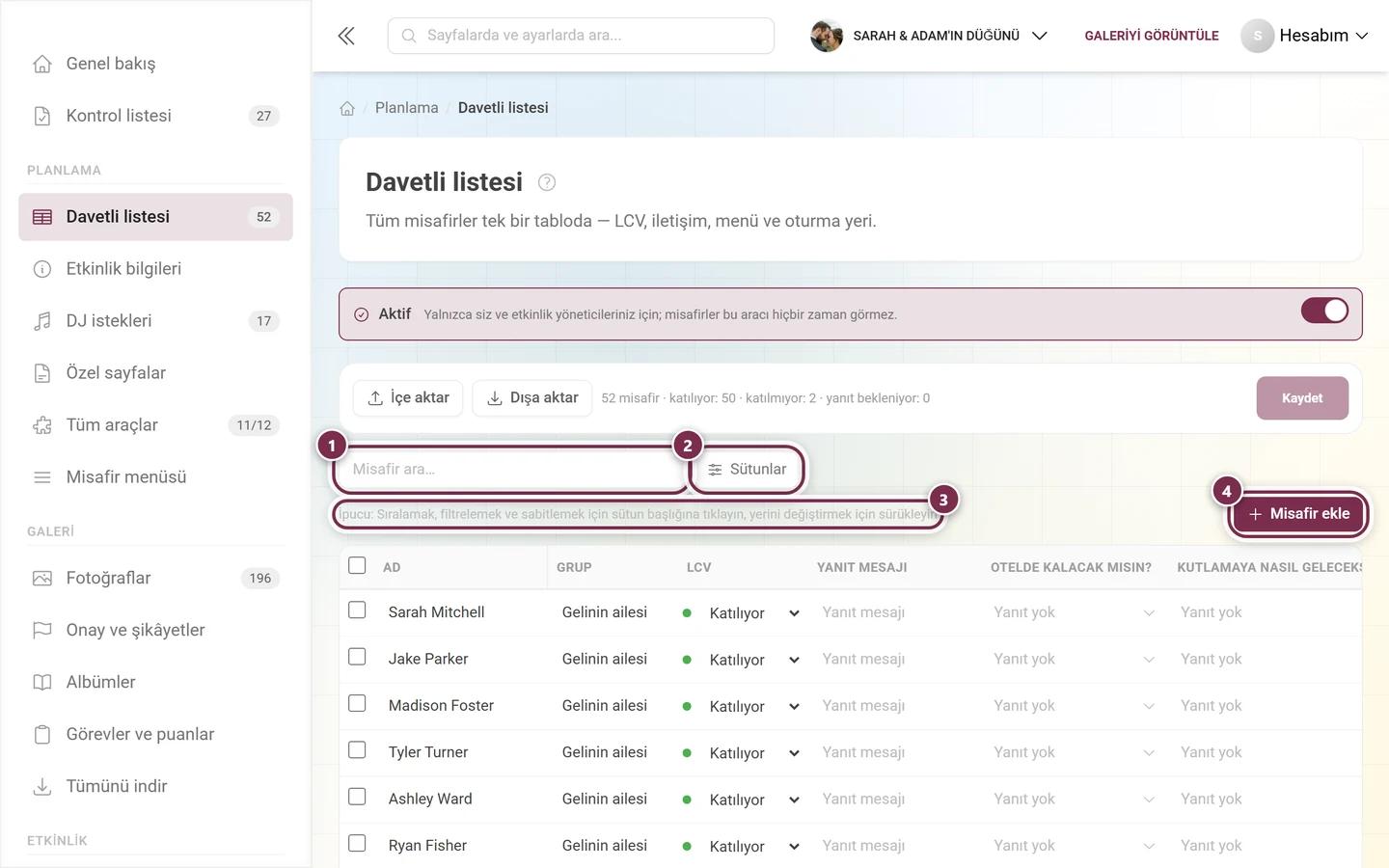This screenshot has width=1389, height=868.
Task: Click the Misafir menüsü lines icon
Action: click(x=42, y=477)
